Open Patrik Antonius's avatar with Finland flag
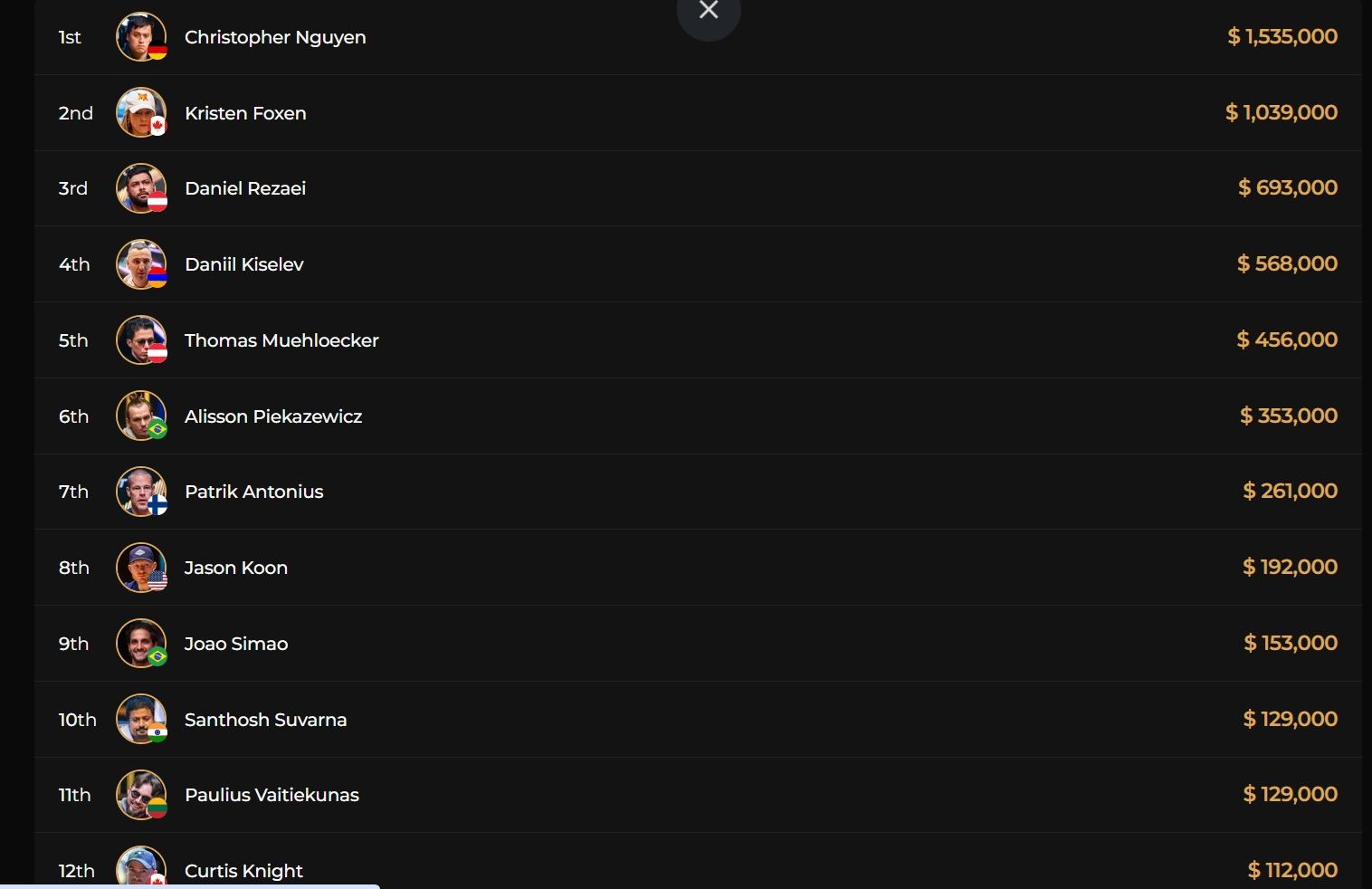This screenshot has height=889, width=1372. coord(141,492)
